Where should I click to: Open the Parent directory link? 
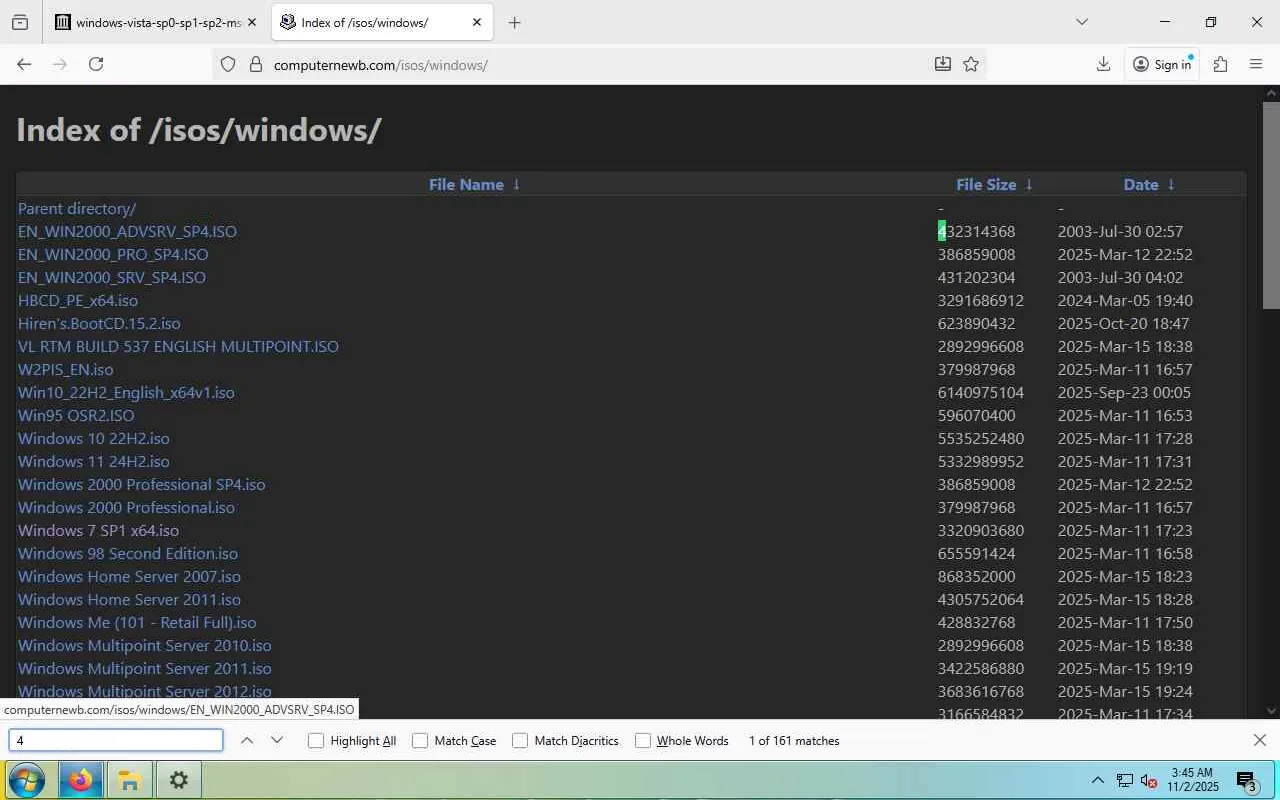click(x=77, y=208)
